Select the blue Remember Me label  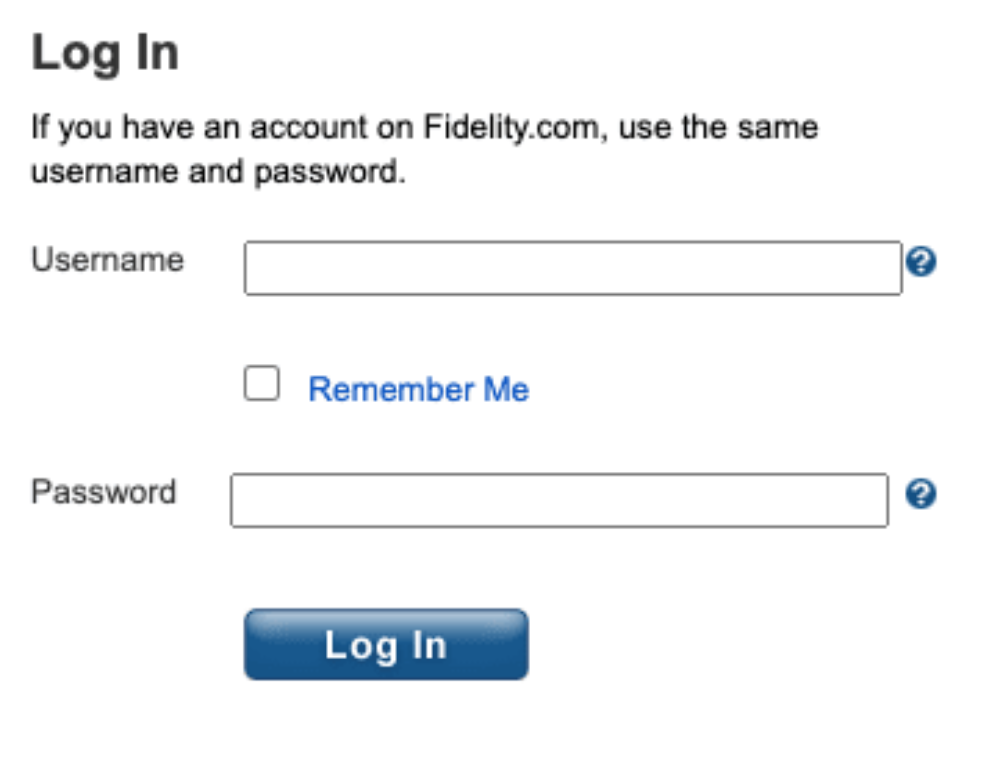point(418,389)
